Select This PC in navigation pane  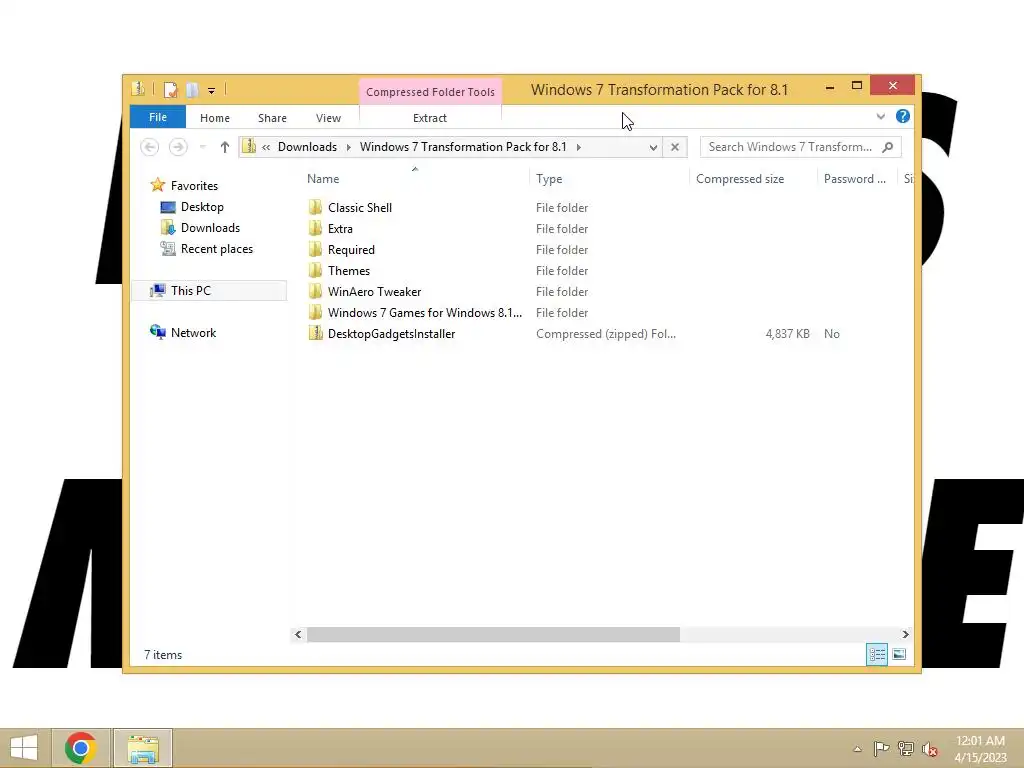pyautogui.click(x=209, y=291)
